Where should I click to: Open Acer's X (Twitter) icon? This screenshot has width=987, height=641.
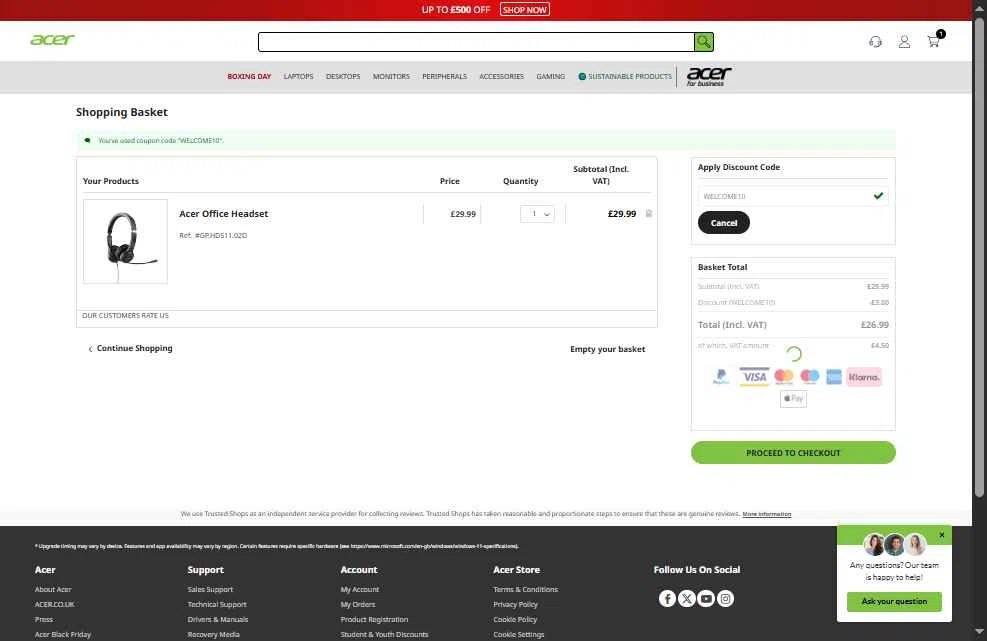tap(687, 598)
